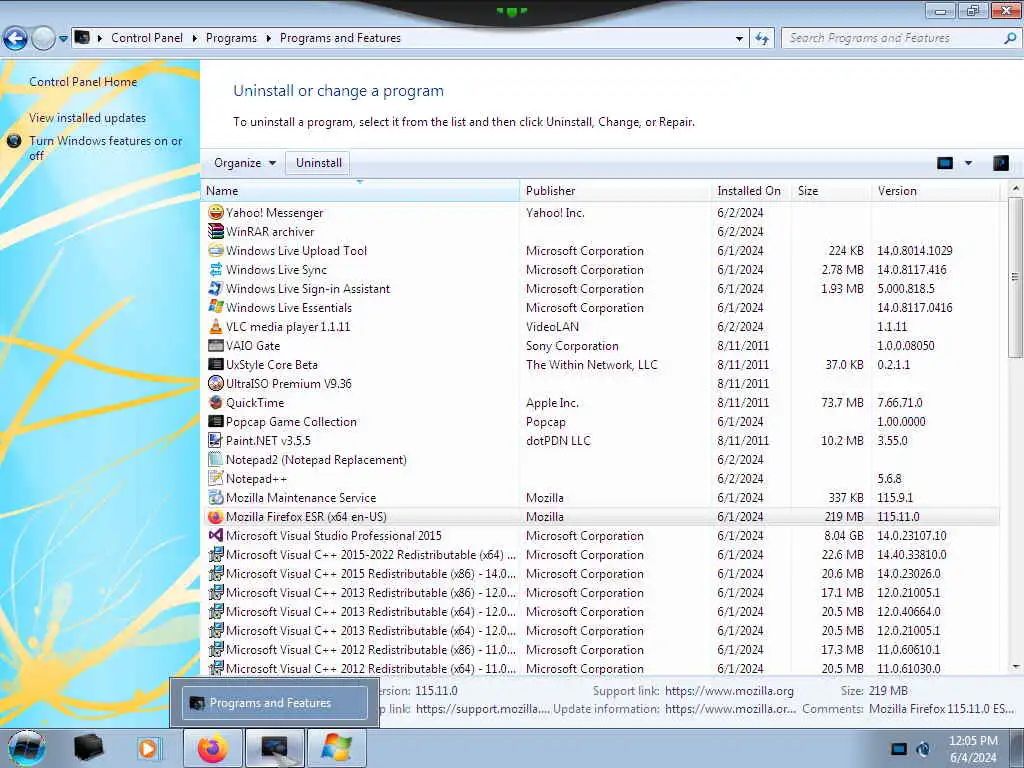1024x768 pixels.
Task: Open View installed updates link
Action: (88, 118)
